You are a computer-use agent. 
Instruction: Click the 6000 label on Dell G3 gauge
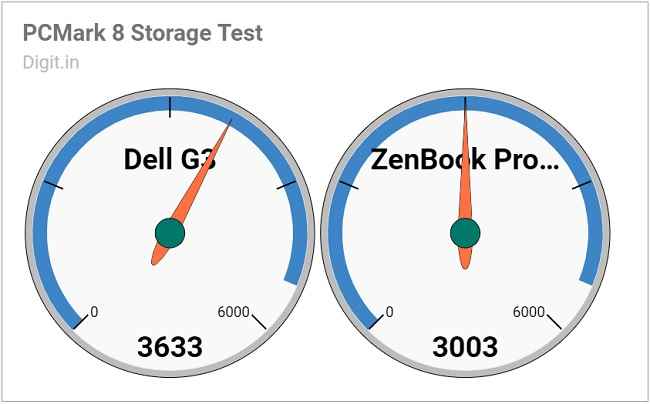233,312
